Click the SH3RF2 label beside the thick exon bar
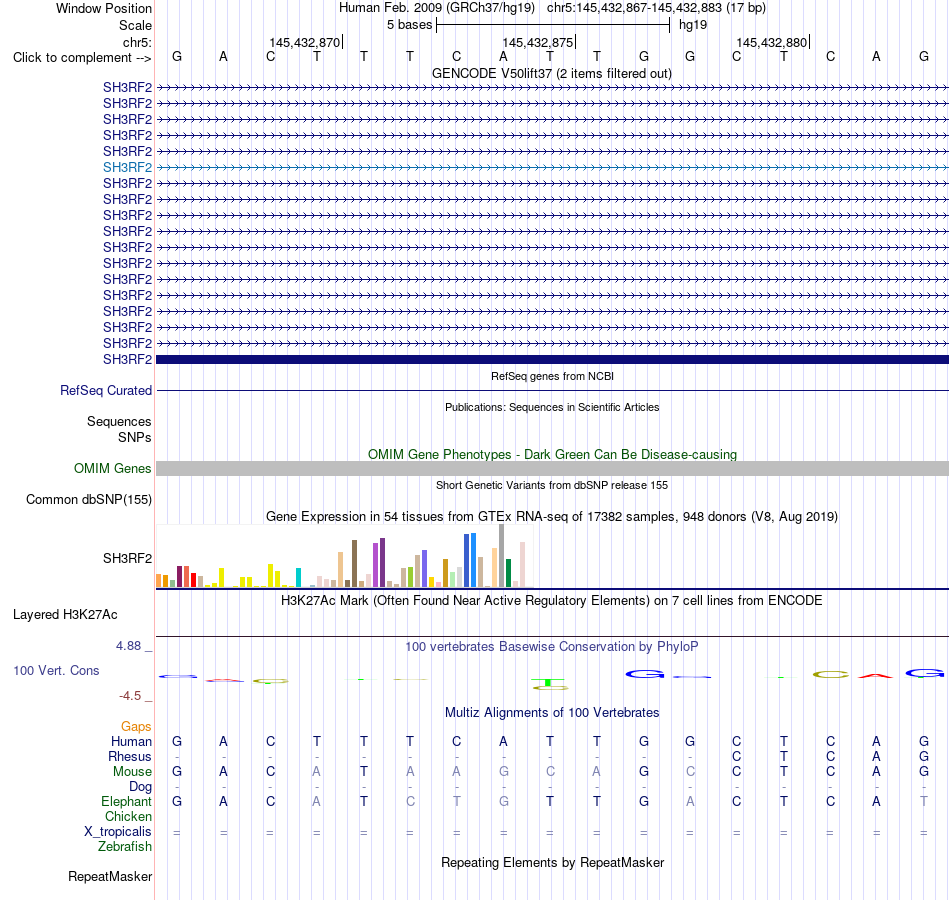 (x=127, y=359)
